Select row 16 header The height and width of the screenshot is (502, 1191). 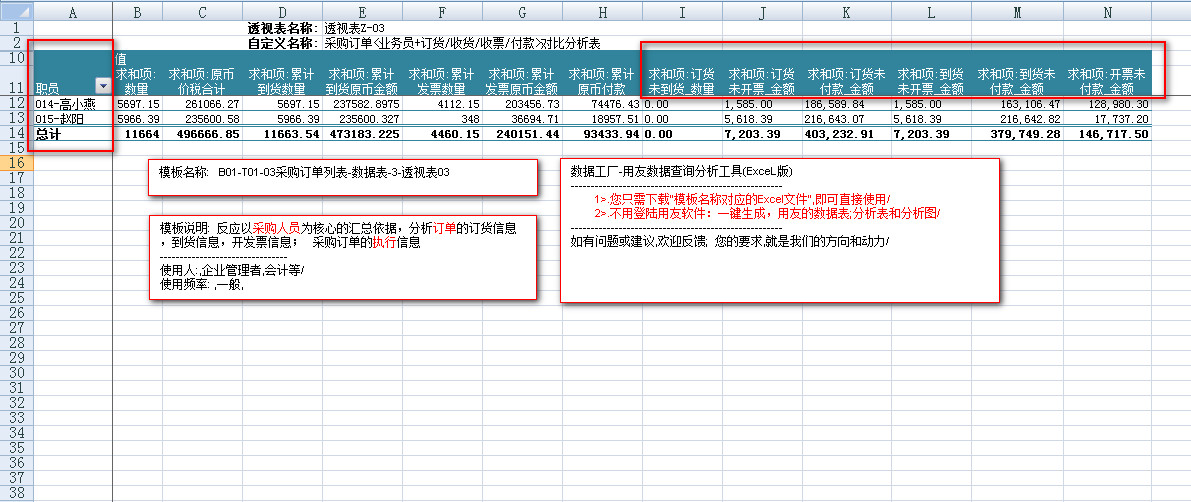point(16,162)
